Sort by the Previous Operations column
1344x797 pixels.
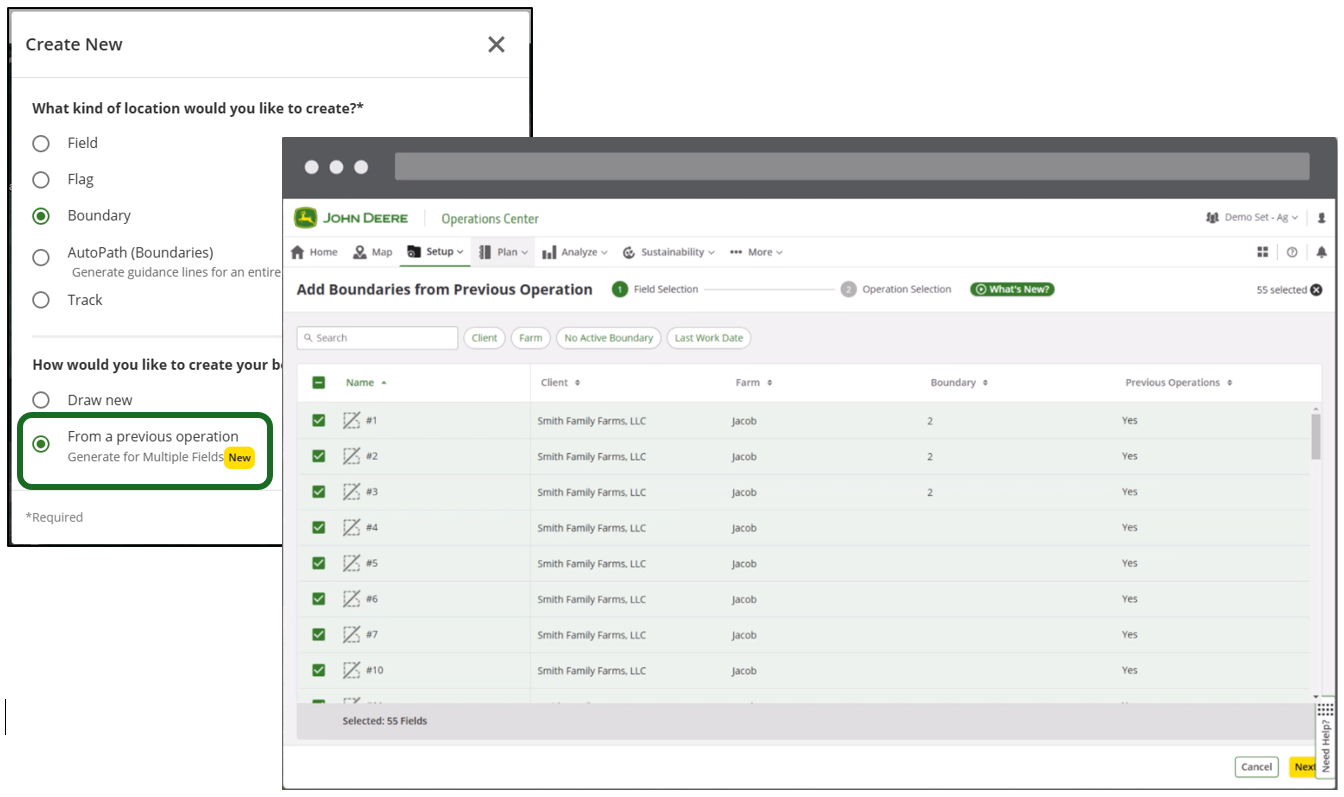pyautogui.click(x=1179, y=382)
